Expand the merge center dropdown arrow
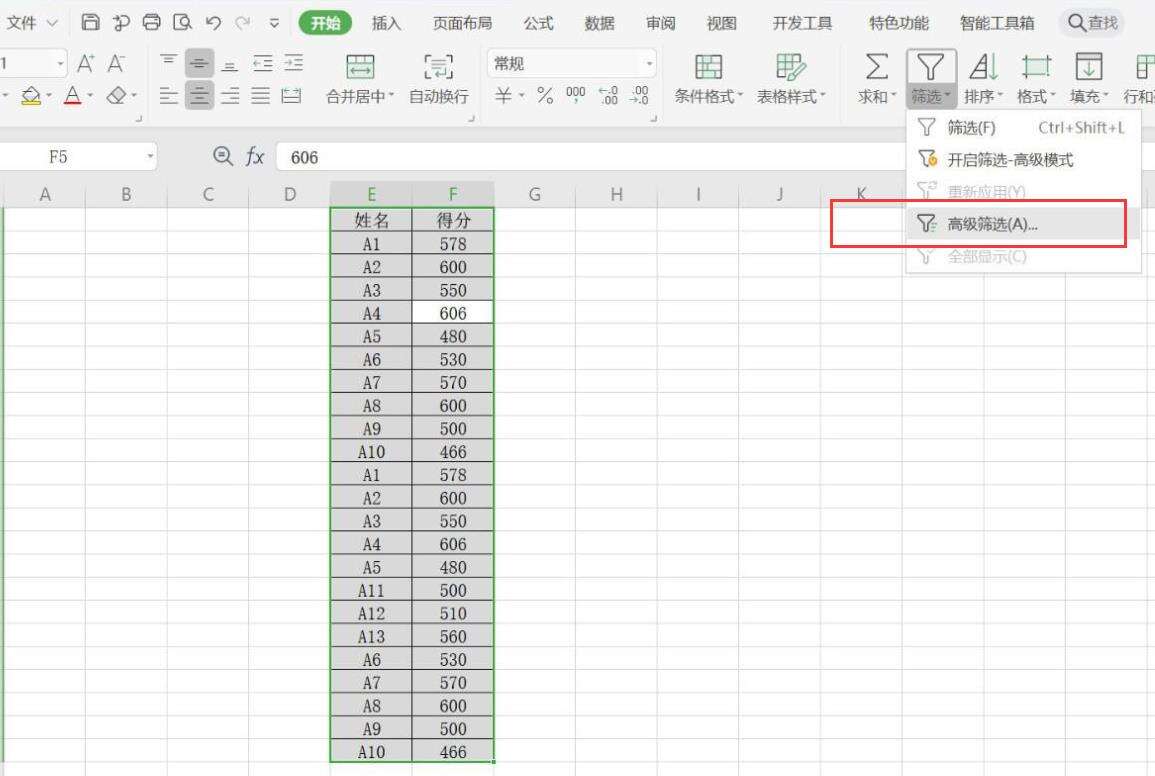 [x=391, y=96]
